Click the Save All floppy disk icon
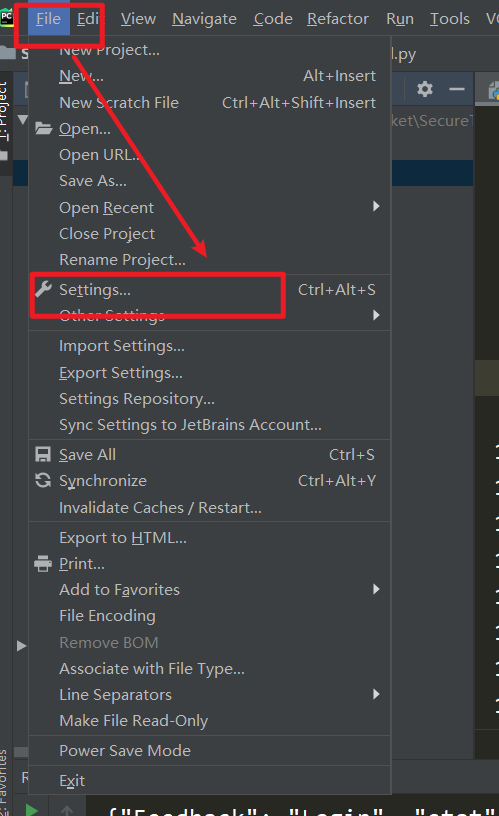Screen dimensions: 499x816 pyautogui.click(x=43, y=454)
